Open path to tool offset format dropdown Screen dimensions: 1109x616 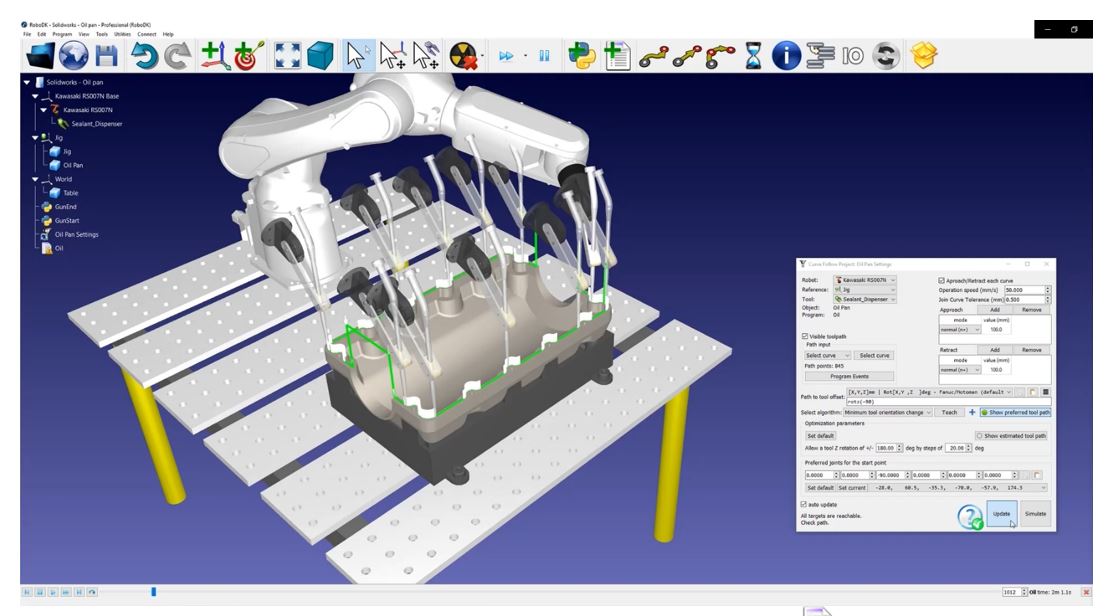(929, 391)
